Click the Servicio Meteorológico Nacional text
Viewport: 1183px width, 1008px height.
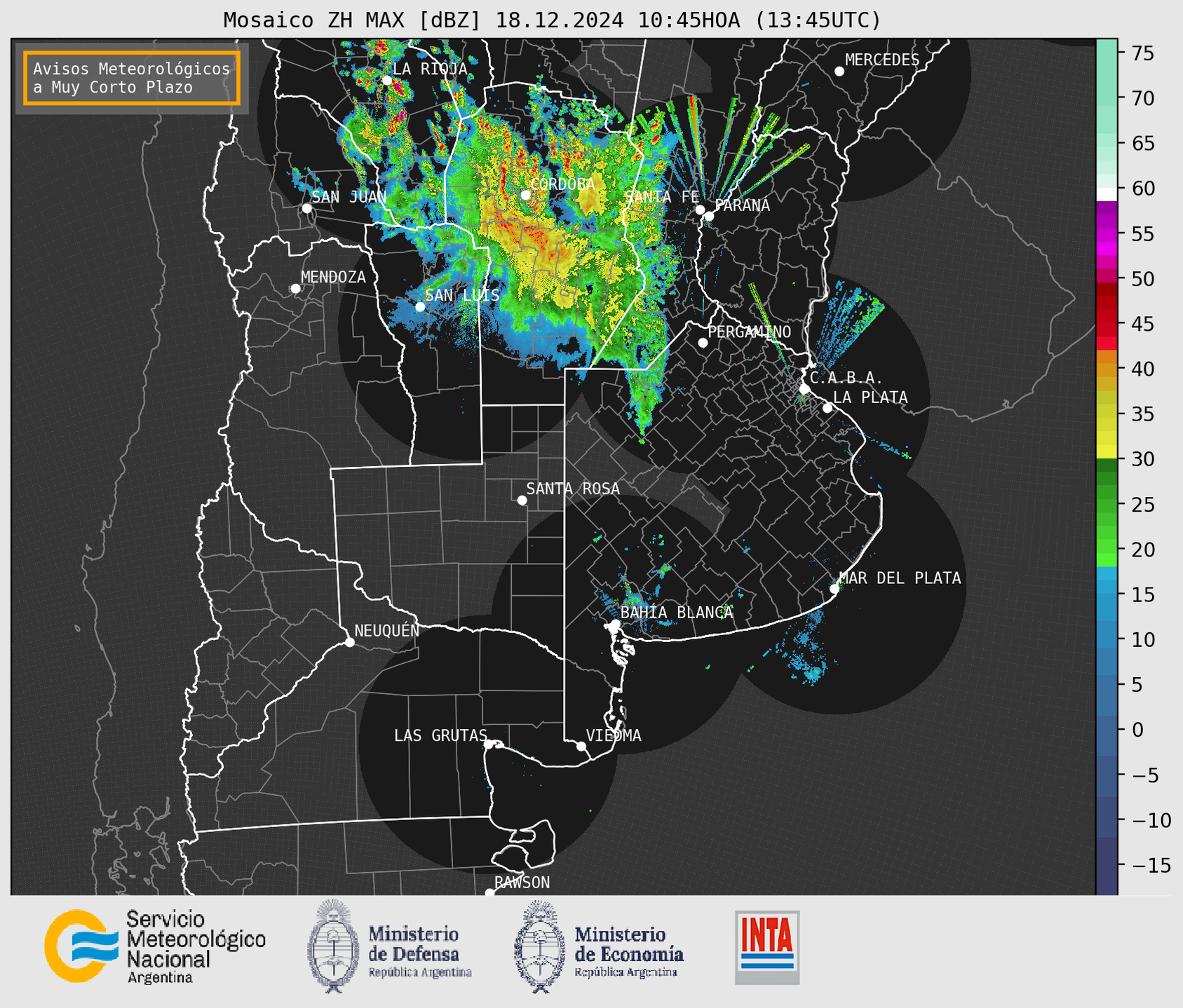pos(196,947)
